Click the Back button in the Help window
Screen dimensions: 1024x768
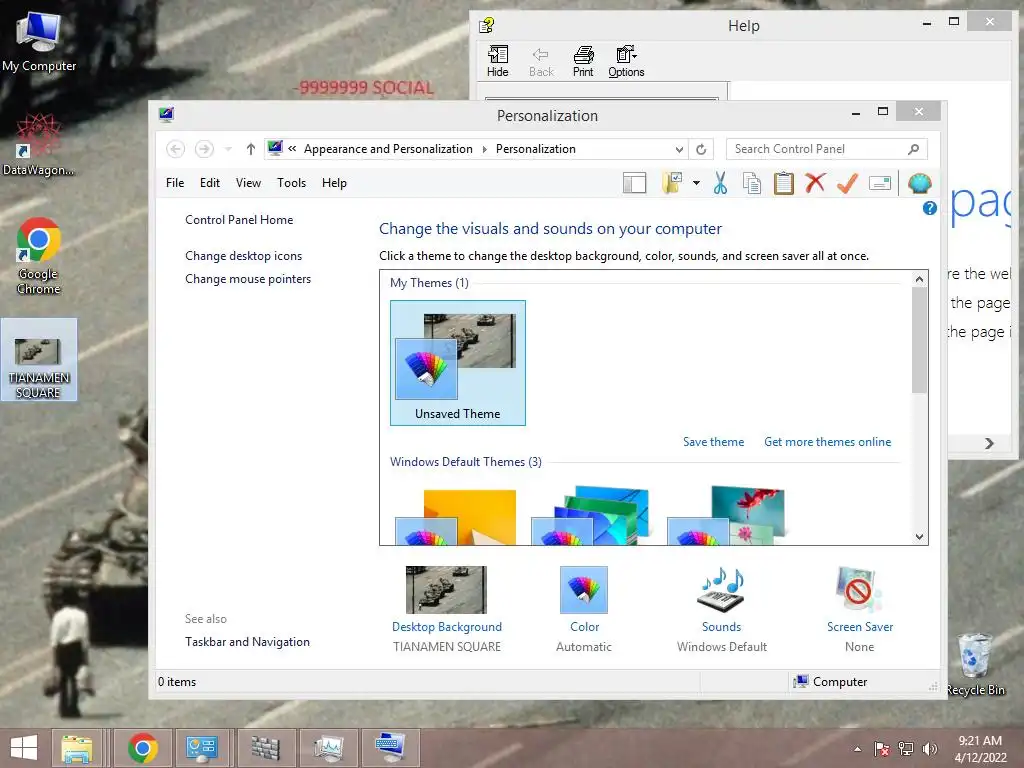click(x=541, y=61)
